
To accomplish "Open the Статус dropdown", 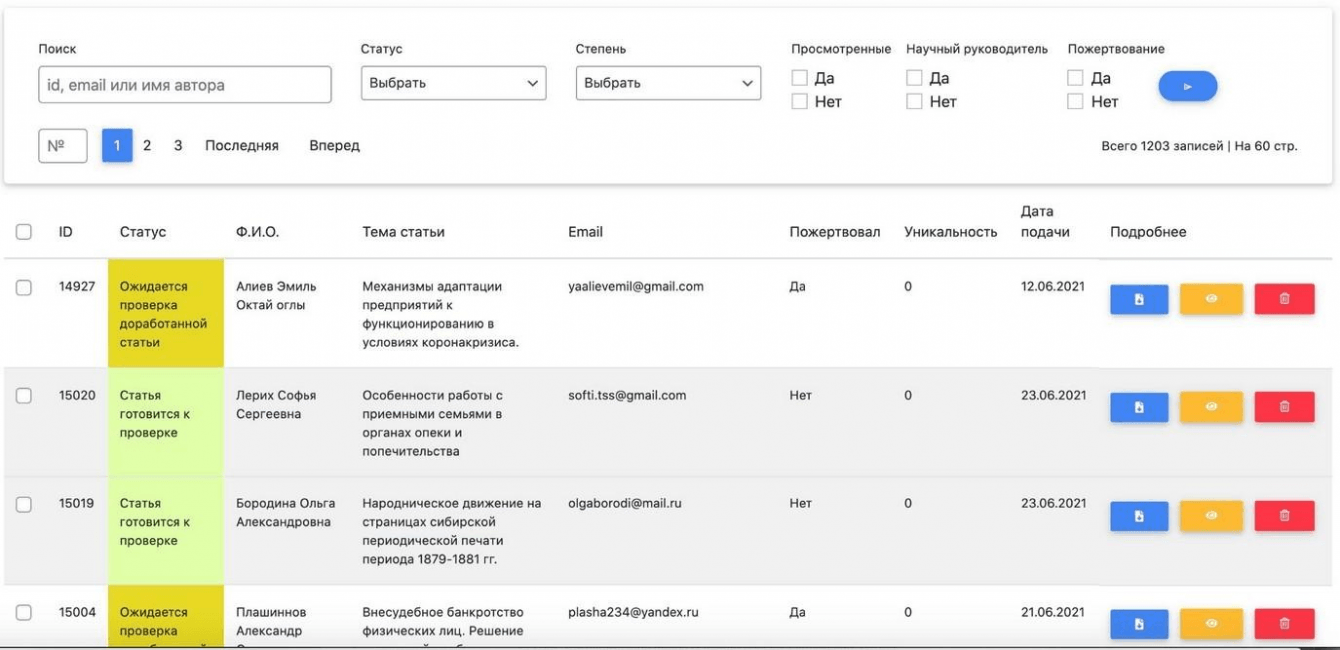I will click(x=453, y=83).
